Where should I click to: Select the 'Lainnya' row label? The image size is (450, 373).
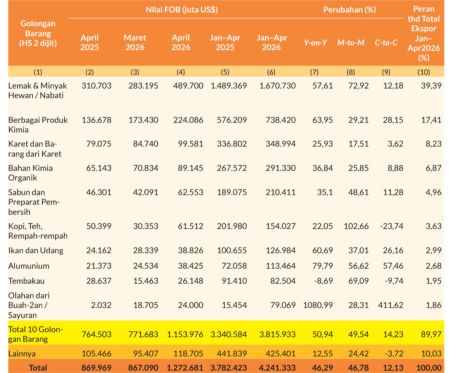[x=22, y=353]
